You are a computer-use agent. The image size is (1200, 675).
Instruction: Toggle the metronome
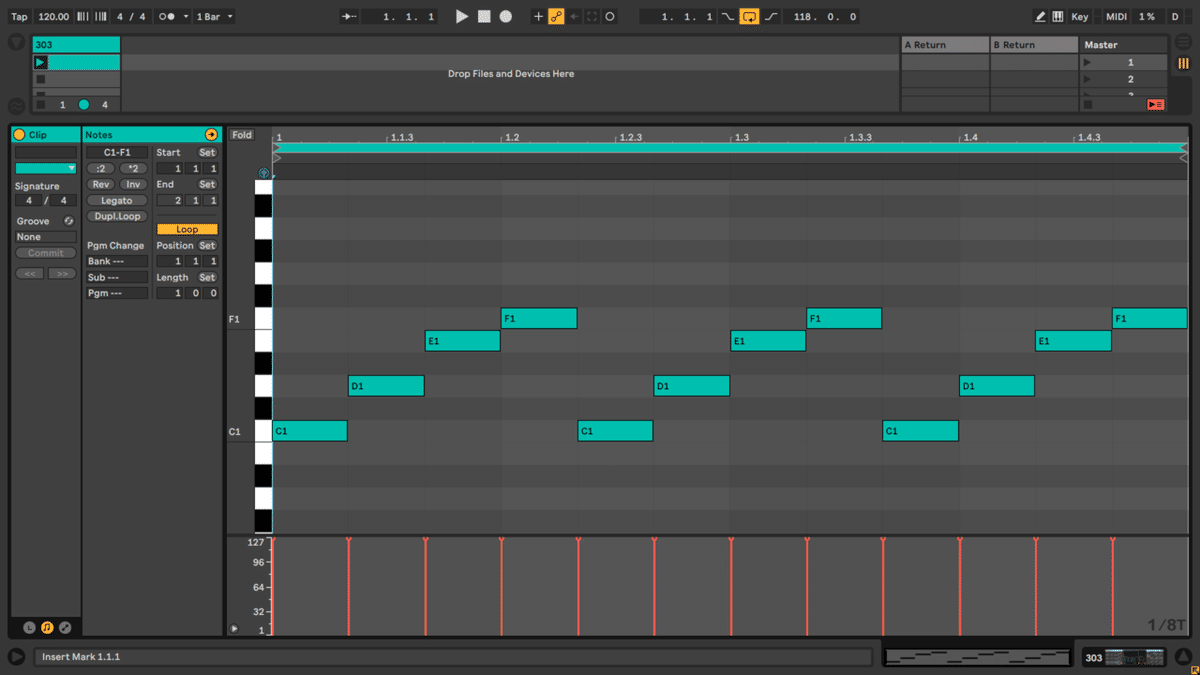click(167, 17)
